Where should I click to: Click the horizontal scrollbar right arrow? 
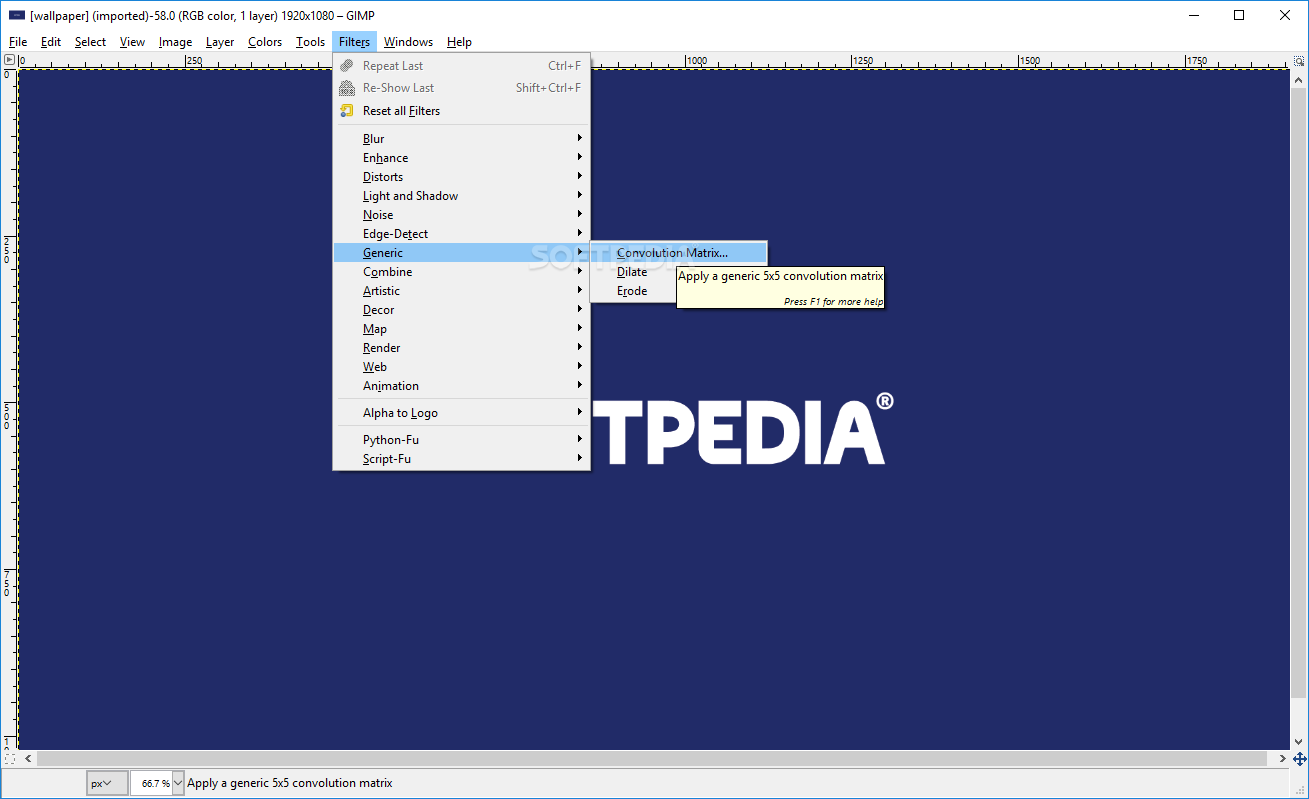pyautogui.click(x=1283, y=759)
